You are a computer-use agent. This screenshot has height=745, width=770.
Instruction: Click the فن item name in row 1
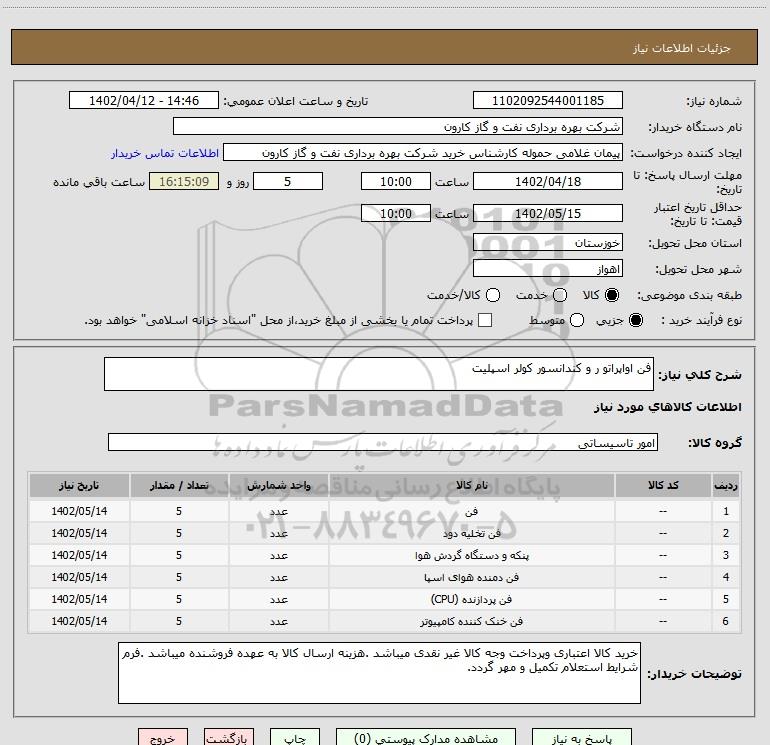[x=471, y=511]
